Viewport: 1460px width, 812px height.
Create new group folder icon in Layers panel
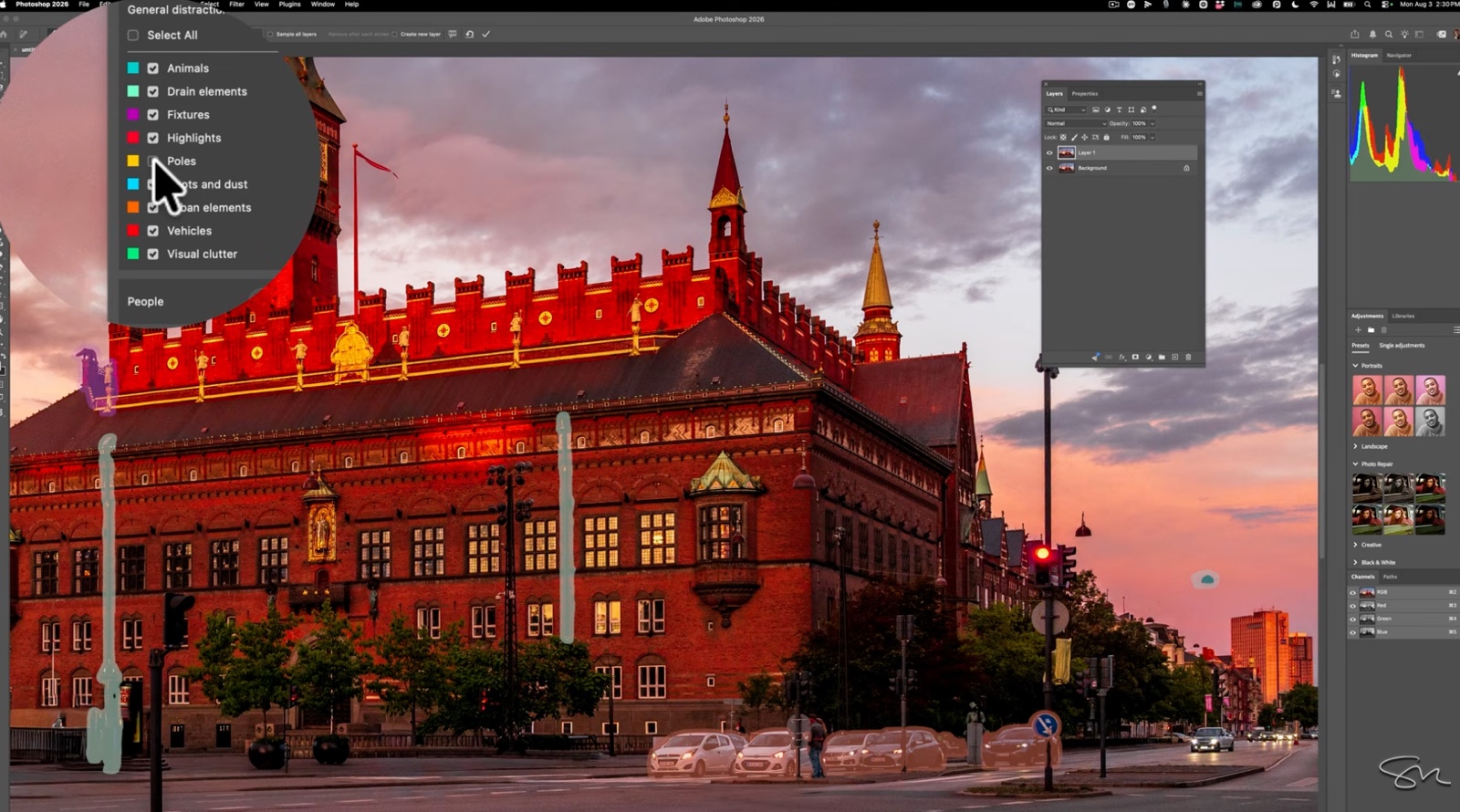pyautogui.click(x=1162, y=357)
